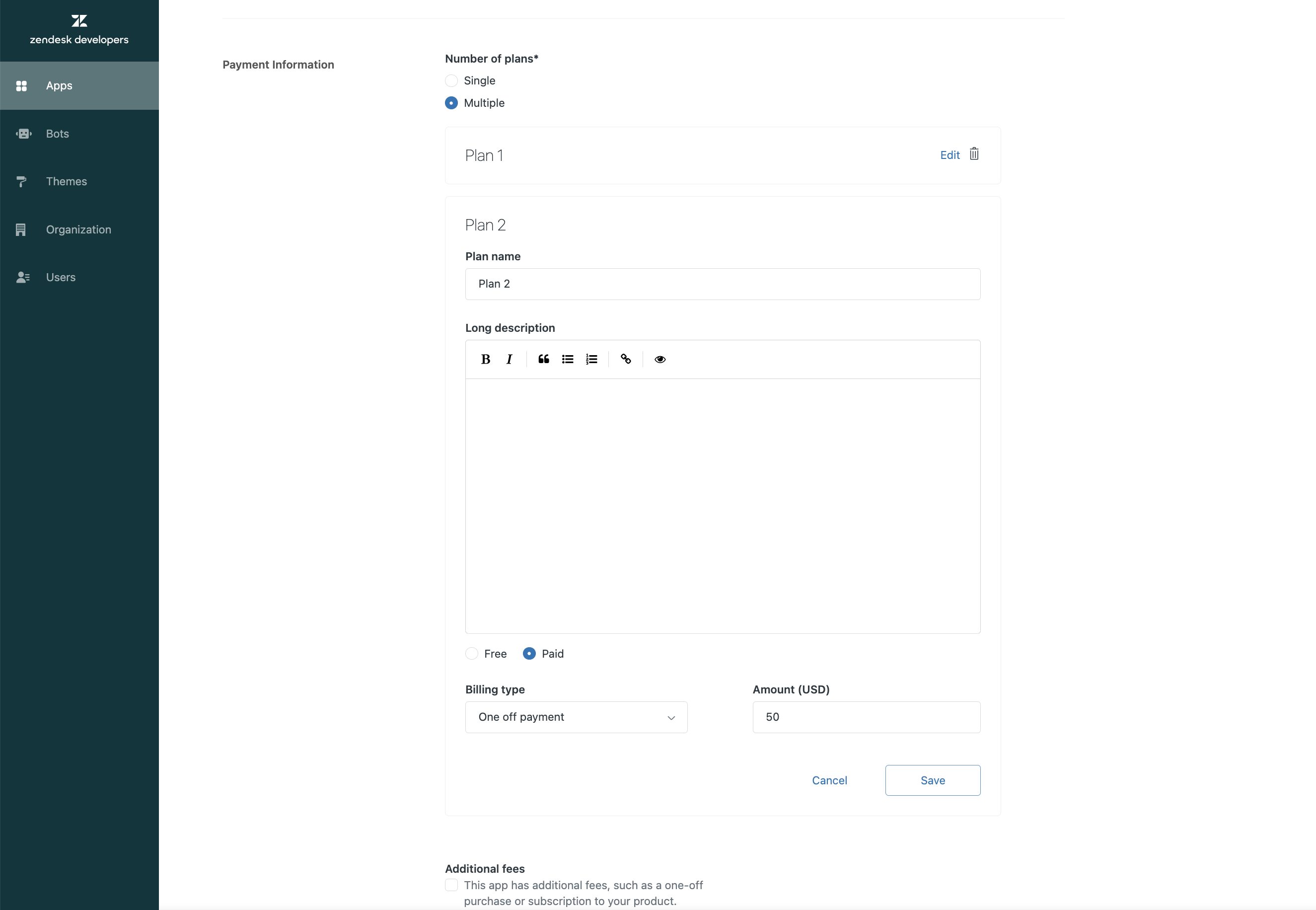Open Bots section in sidebar
Image resolution: width=1316 pixels, height=910 pixels.
click(x=79, y=134)
